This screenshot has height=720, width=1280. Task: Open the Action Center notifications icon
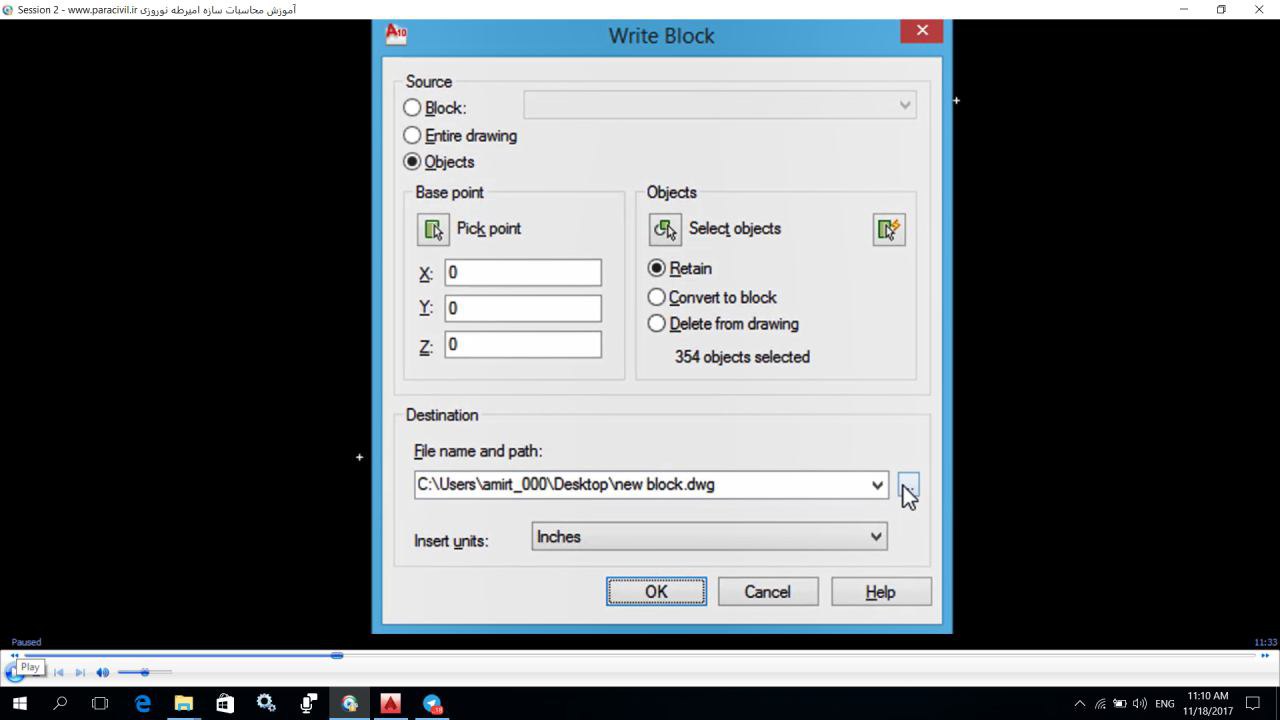tap(1252, 704)
